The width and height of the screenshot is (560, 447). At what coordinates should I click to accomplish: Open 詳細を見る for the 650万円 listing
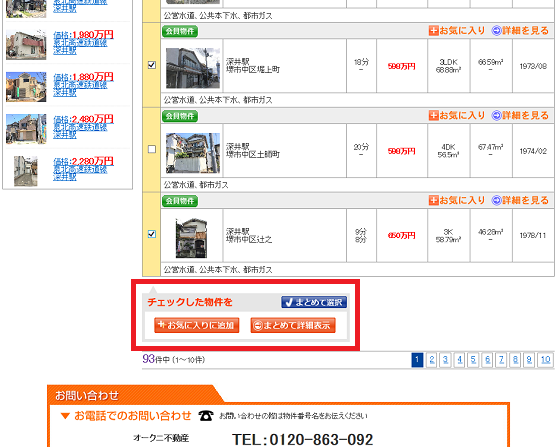click(x=520, y=200)
